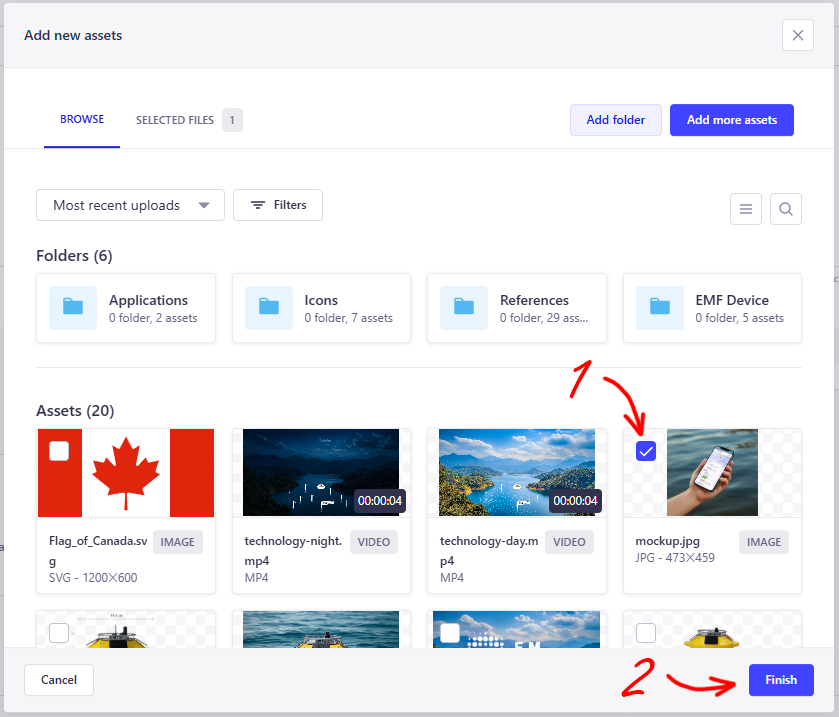Uncheck the mockup.jpg asset checkbox
The width and height of the screenshot is (839, 717).
tap(646, 451)
